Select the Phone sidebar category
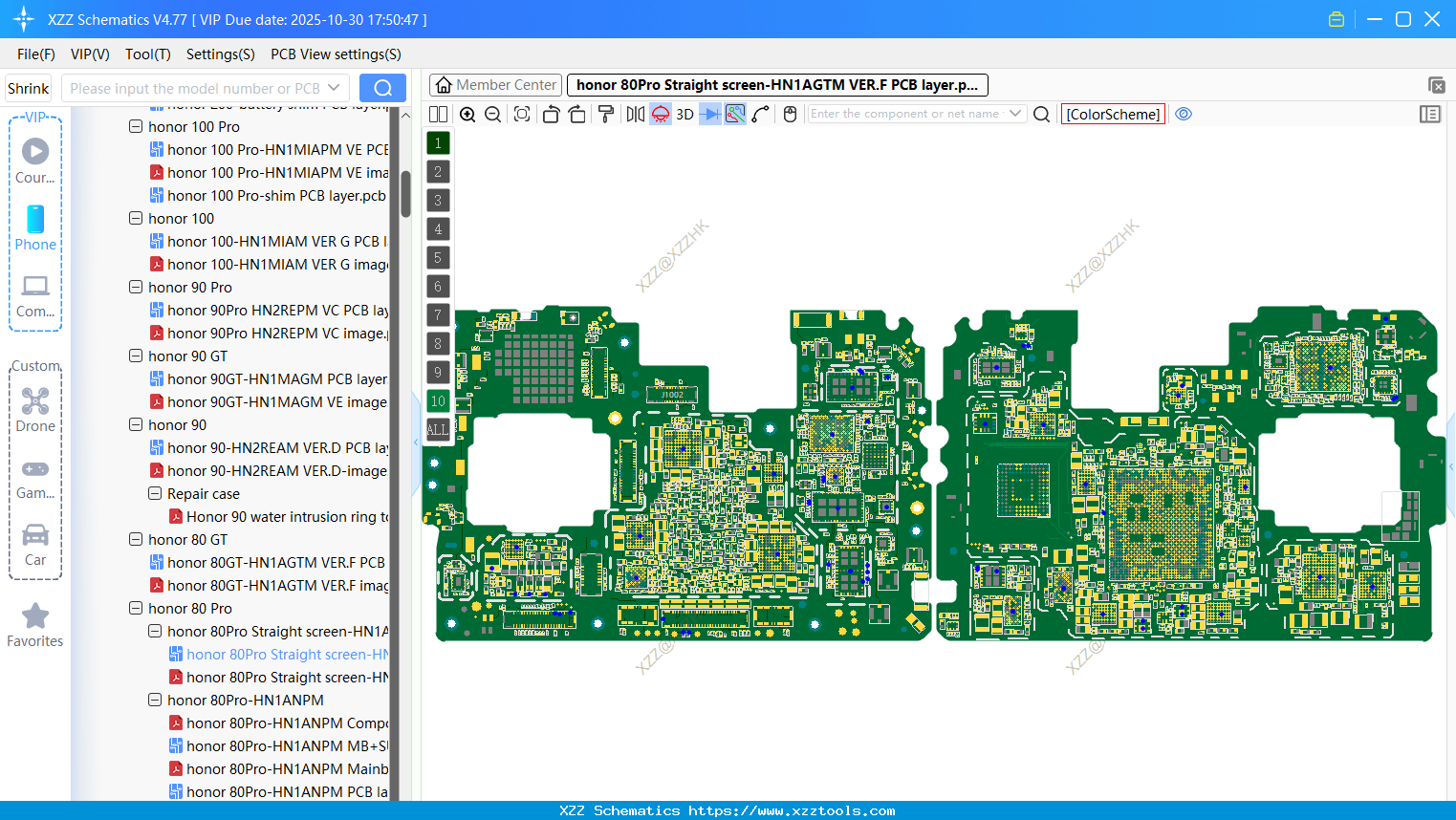The height and width of the screenshot is (820, 1456). [35, 227]
